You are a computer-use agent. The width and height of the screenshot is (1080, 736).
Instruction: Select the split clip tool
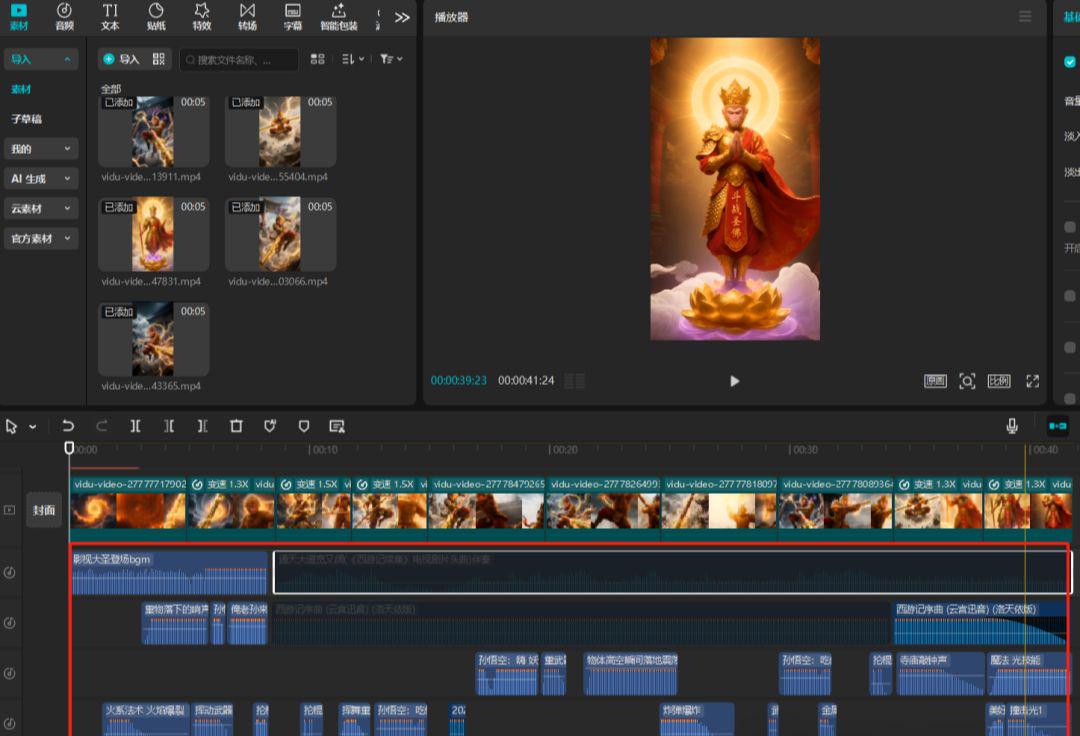tap(136, 426)
